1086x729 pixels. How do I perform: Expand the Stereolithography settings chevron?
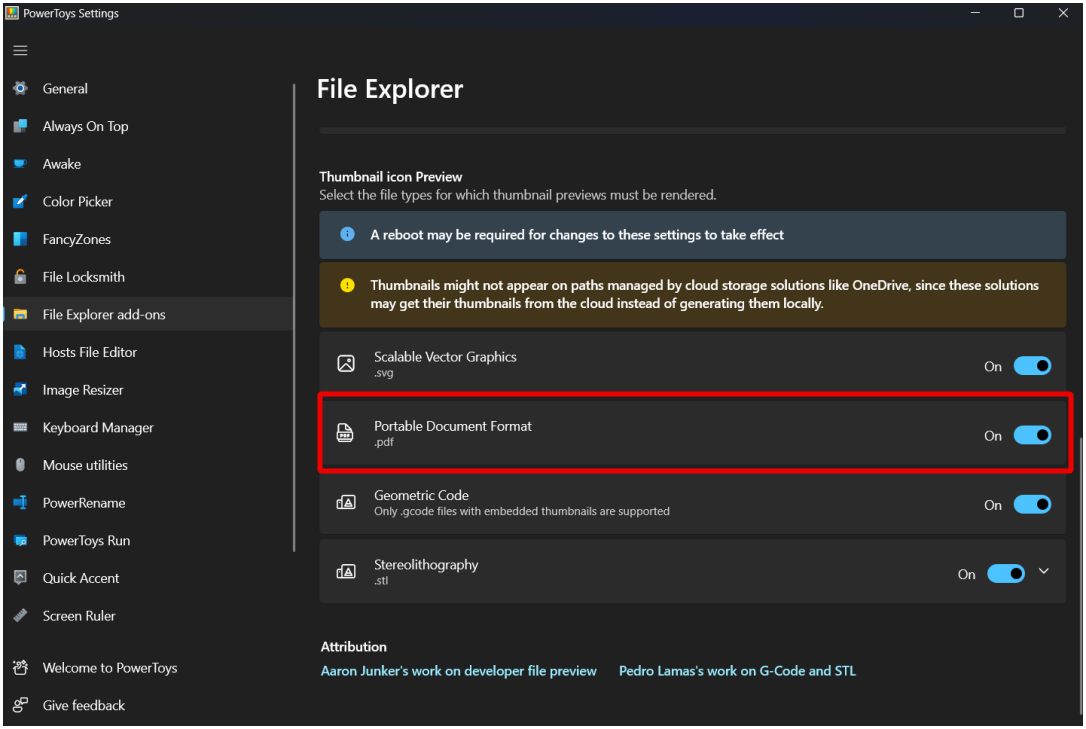[1044, 572]
